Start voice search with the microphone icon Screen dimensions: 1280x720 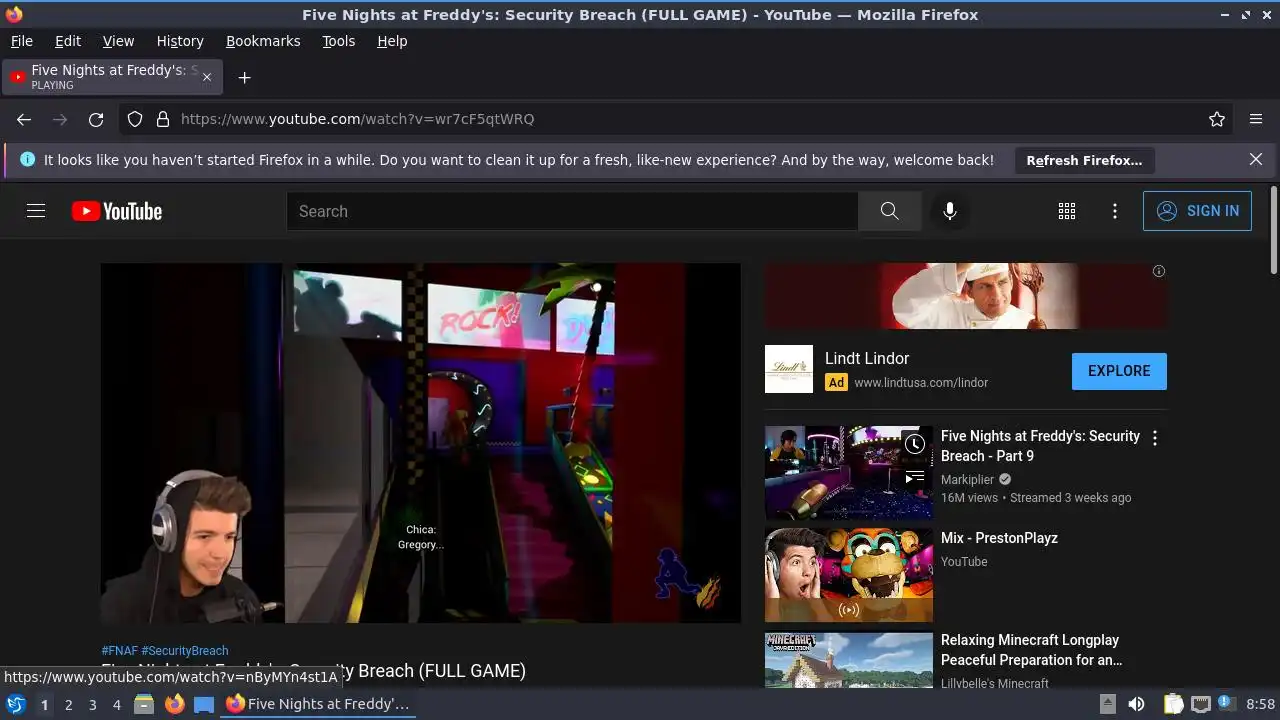click(950, 211)
